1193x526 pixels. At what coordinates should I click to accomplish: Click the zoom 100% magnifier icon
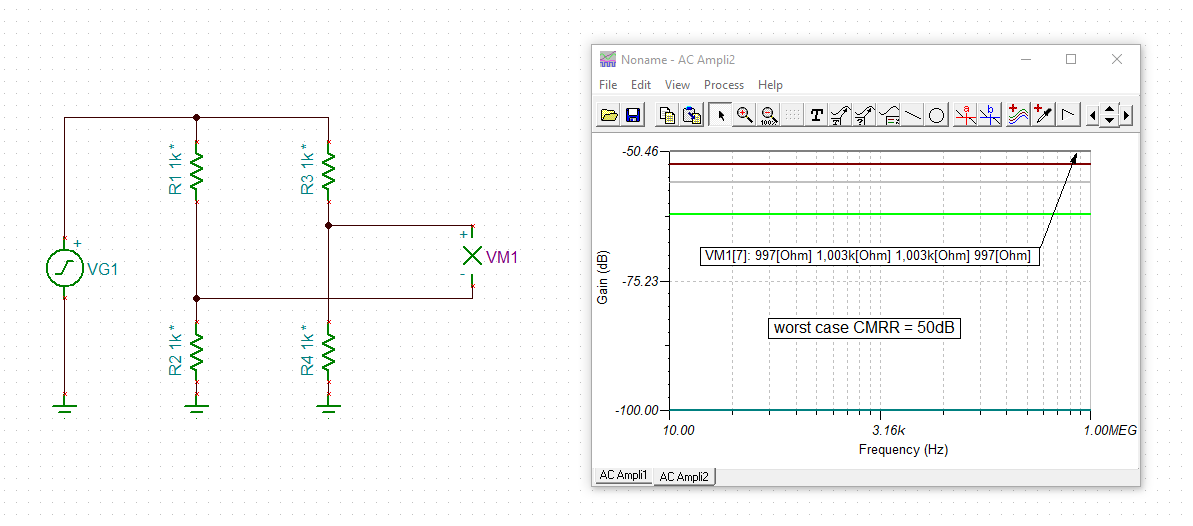[x=768, y=115]
